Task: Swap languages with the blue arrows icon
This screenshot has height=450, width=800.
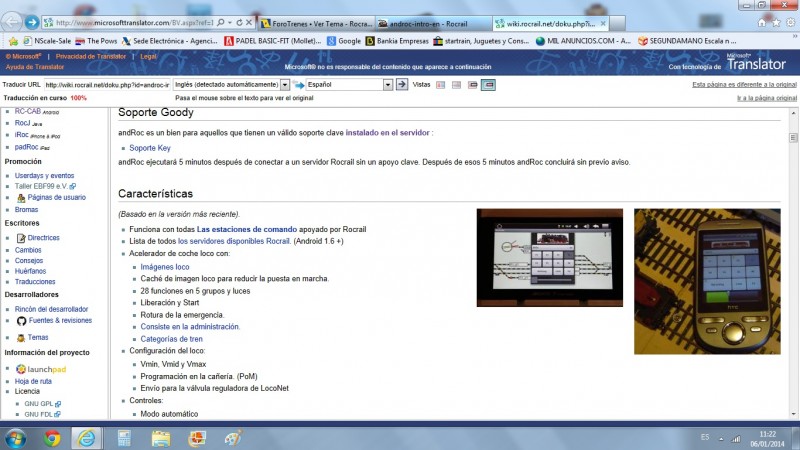Action: pyautogui.click(x=298, y=85)
